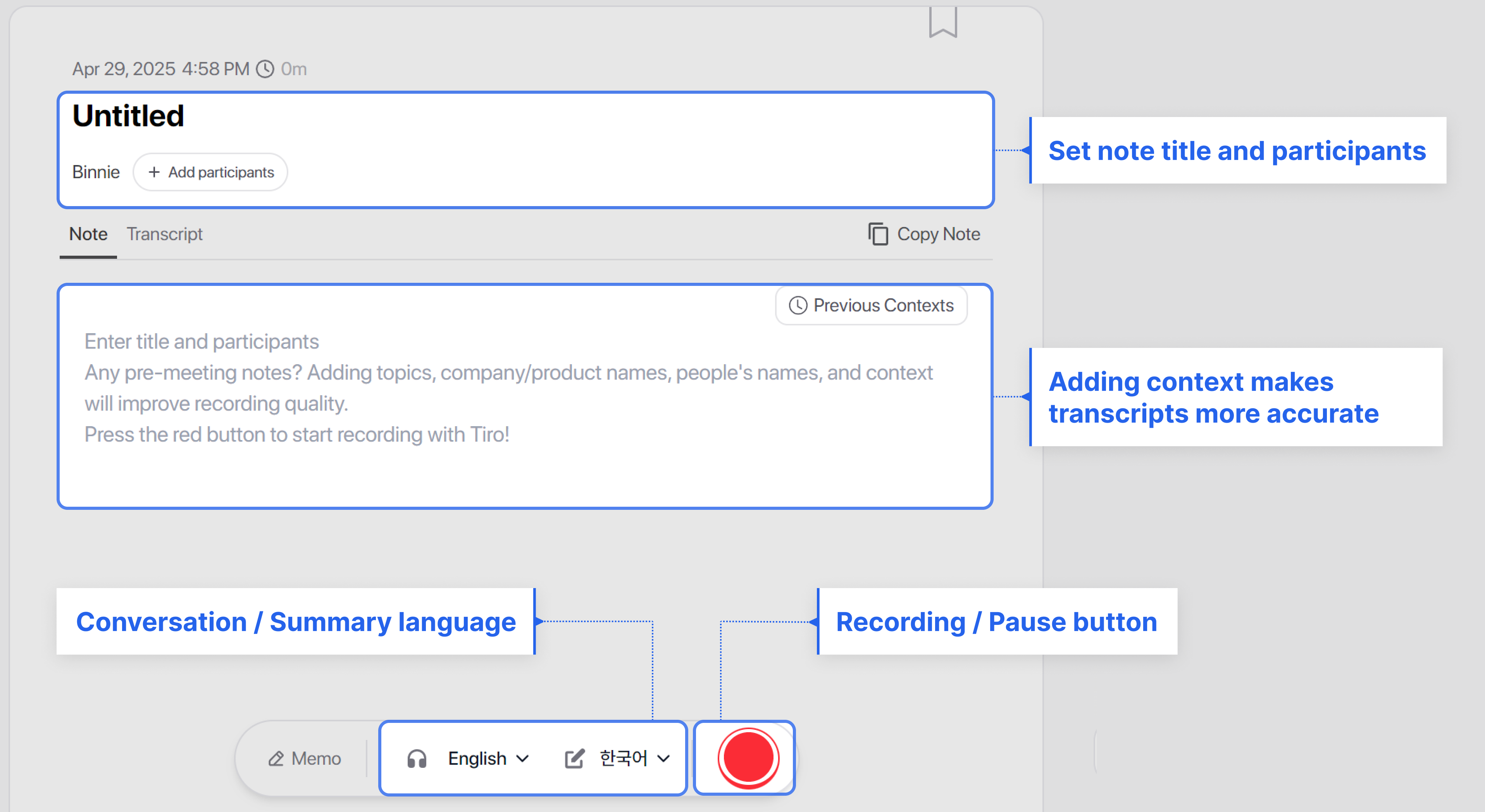Screen dimensions: 1485x812
Task: Click the Previous Contexts clock icon
Action: pos(798,305)
